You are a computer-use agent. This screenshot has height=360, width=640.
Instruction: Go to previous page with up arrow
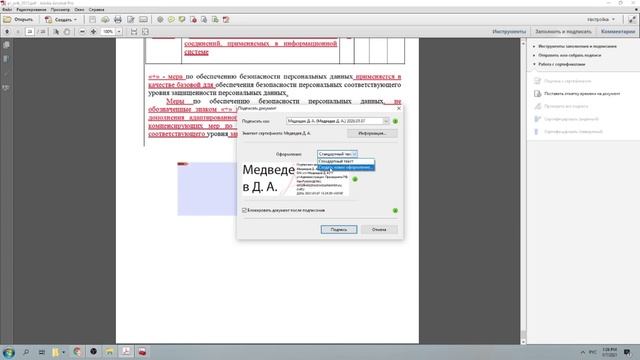[x=7, y=31]
